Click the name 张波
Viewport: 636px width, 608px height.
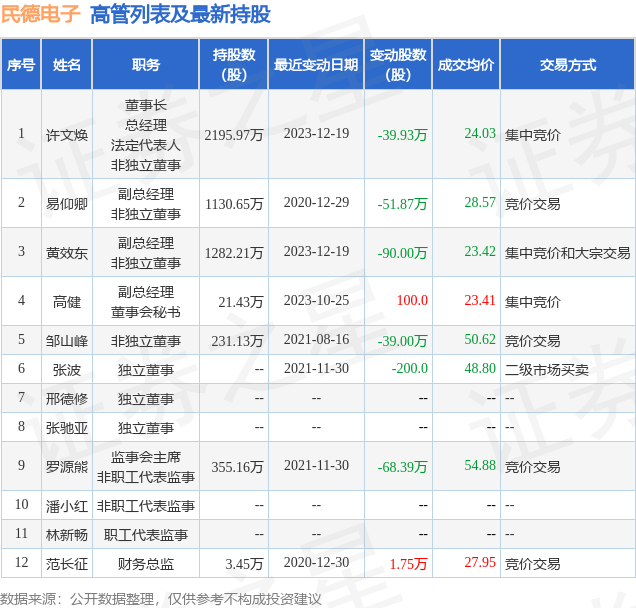[67, 370]
